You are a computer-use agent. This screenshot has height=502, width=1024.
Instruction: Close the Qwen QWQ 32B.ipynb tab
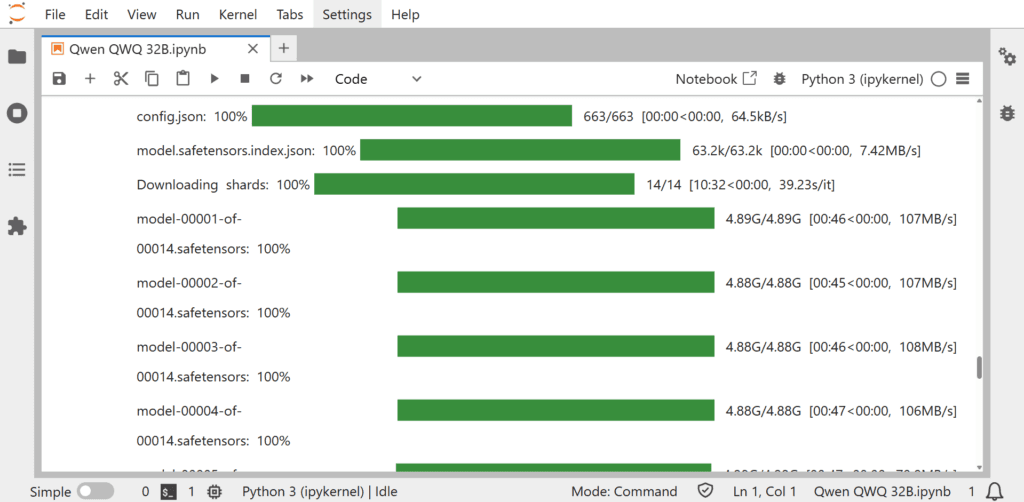pyautogui.click(x=253, y=48)
